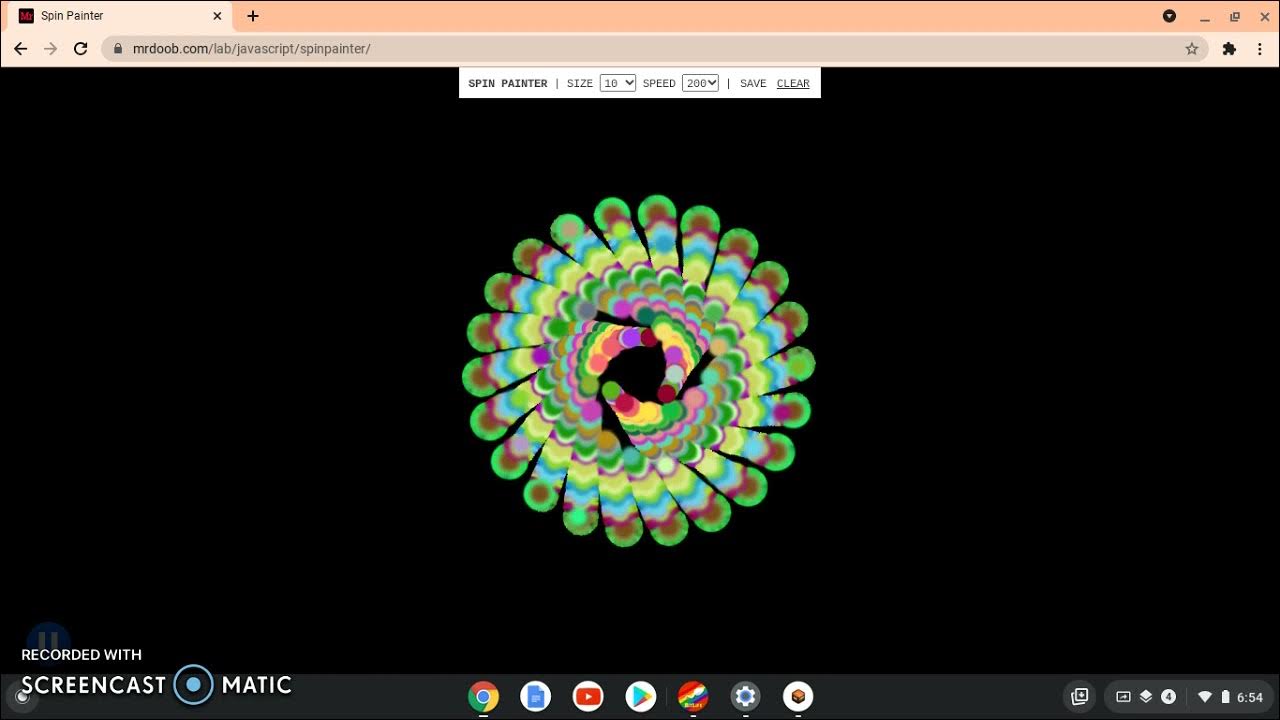Open the SIZE dropdown showing 10
Image resolution: width=1280 pixels, height=720 pixels.
click(618, 83)
